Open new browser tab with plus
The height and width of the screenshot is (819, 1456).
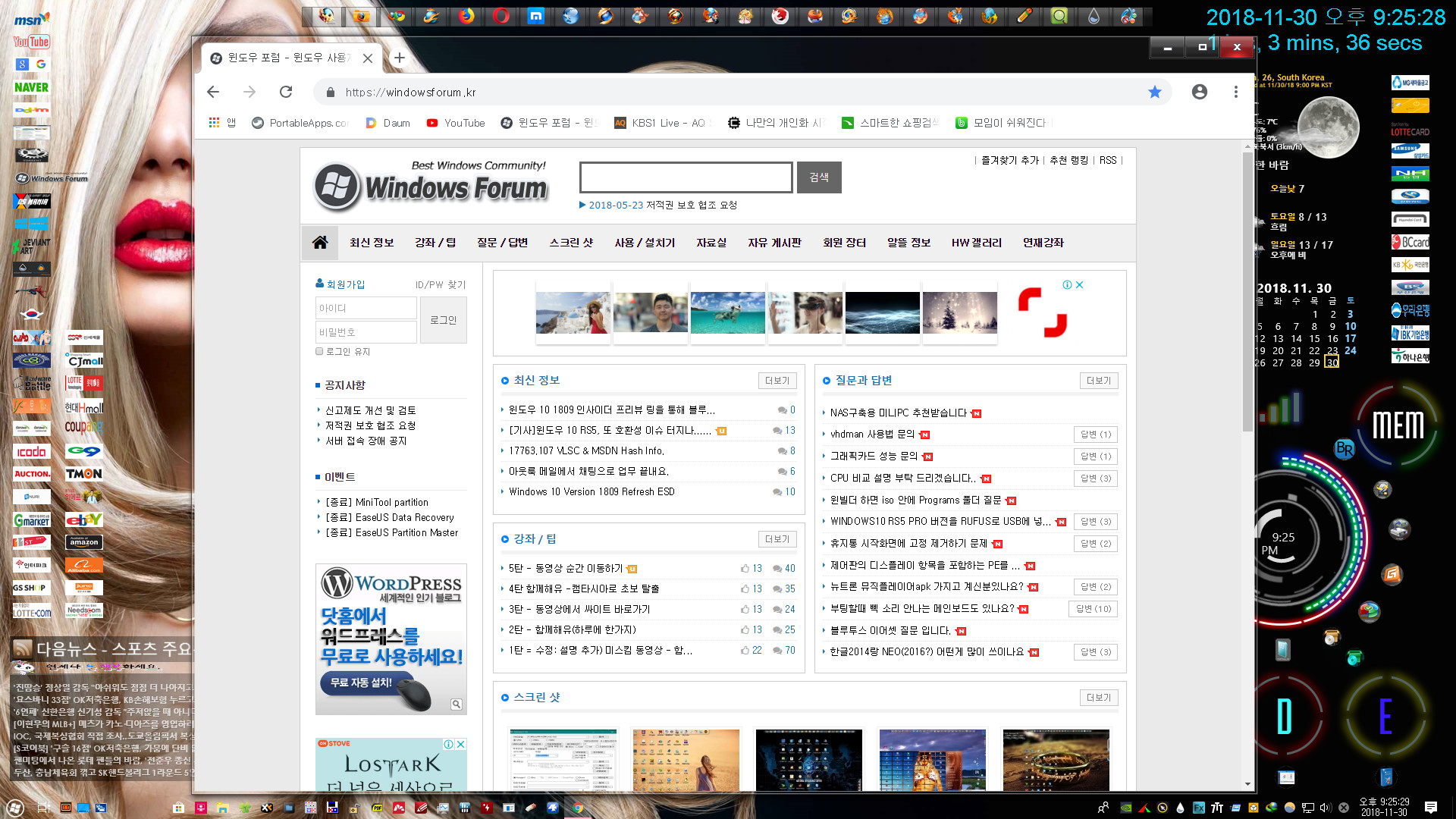click(400, 58)
